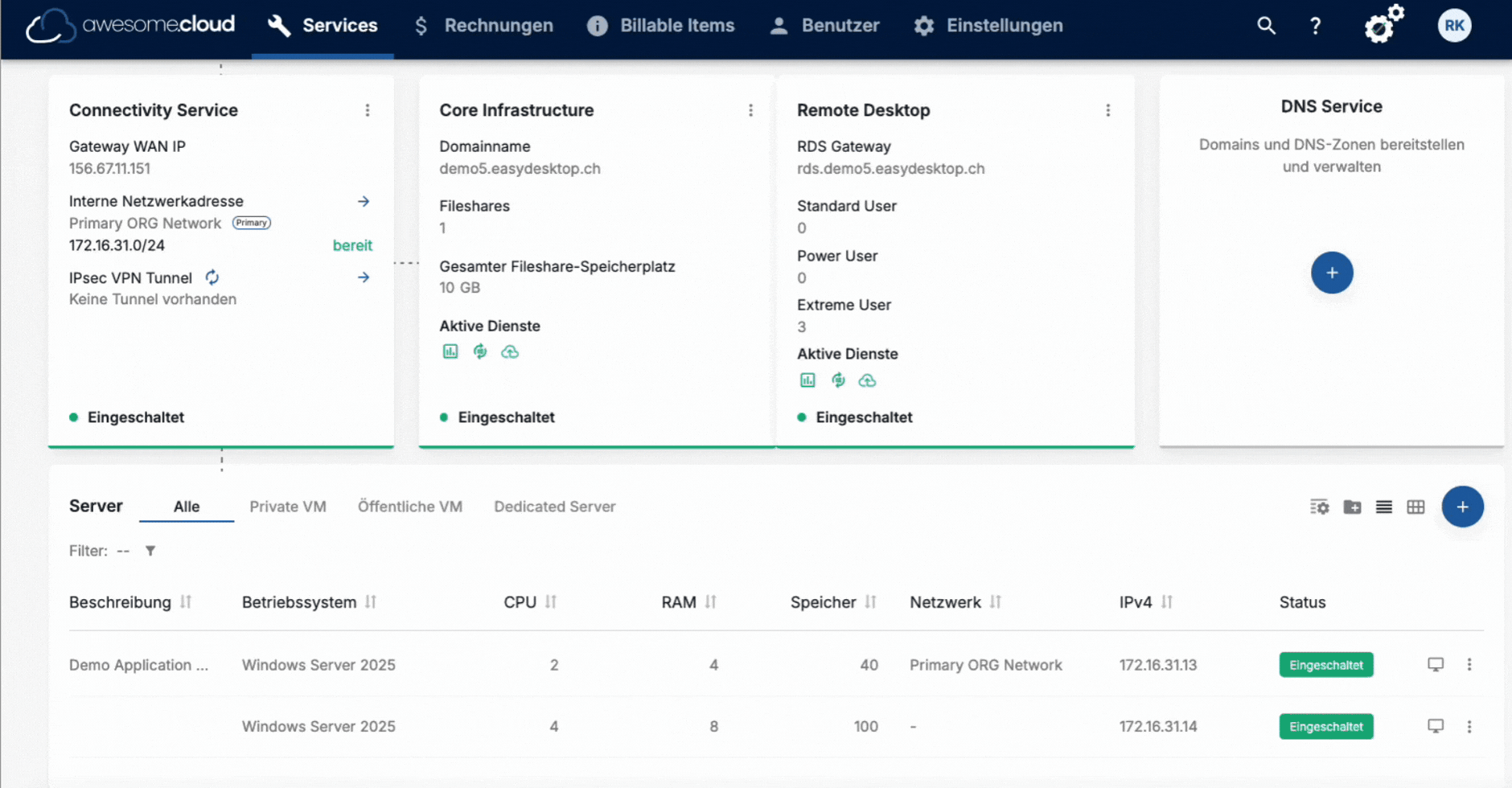Sort by Betriebssystem column
Viewport: 1512px width, 788px height.
coord(371,601)
